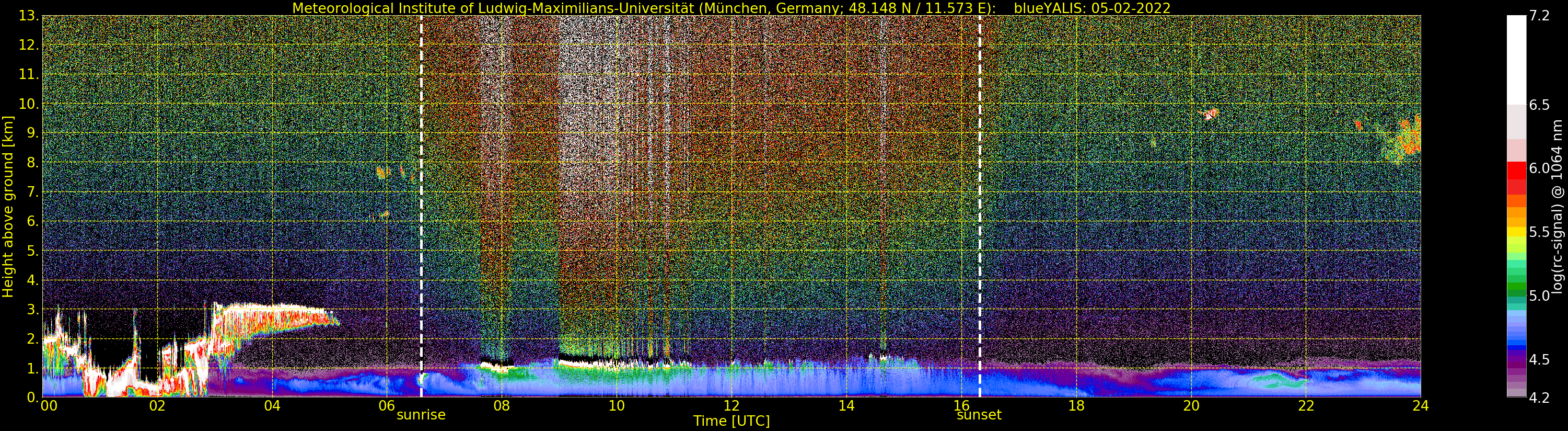1568x431 pixels.
Task: Click the time axis tick label '04'
Action: tap(272, 405)
